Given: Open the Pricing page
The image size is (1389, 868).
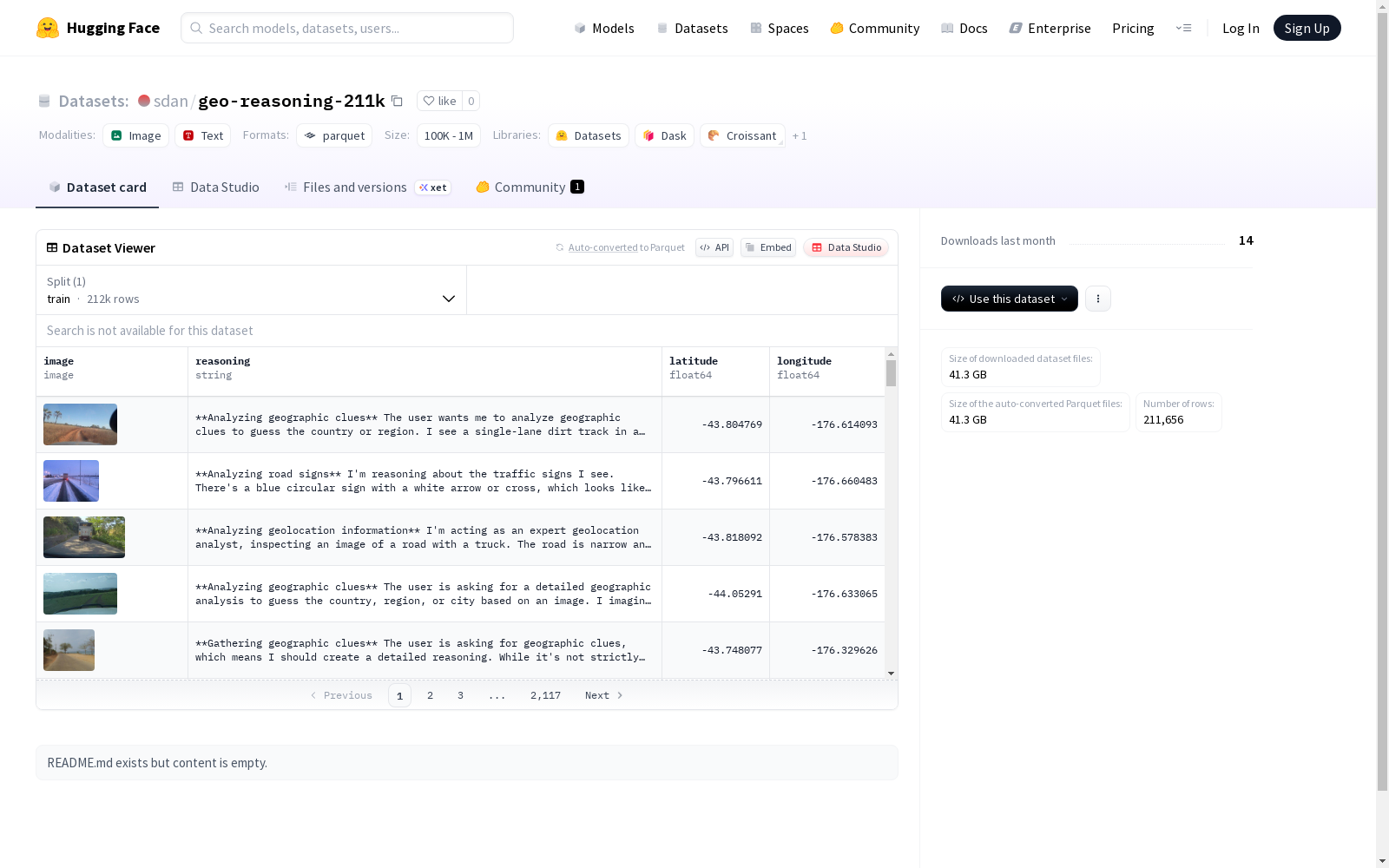Looking at the screenshot, I should (x=1133, y=28).
